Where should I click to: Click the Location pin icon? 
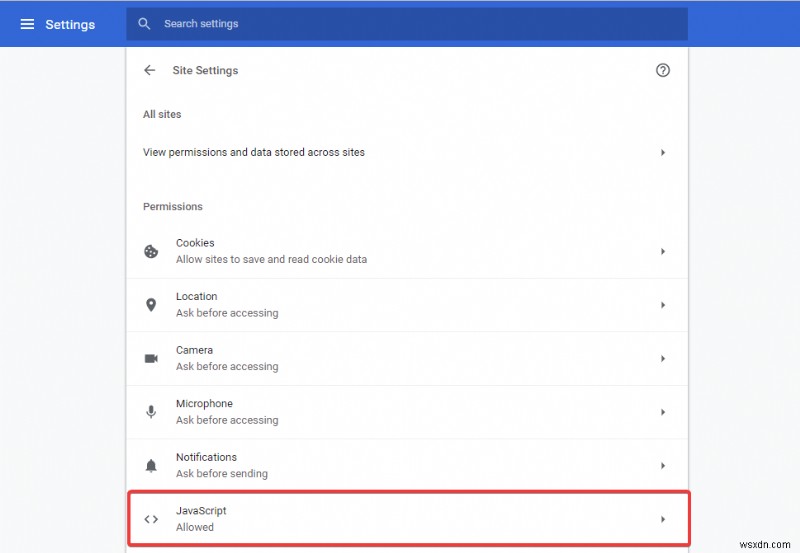tap(151, 305)
